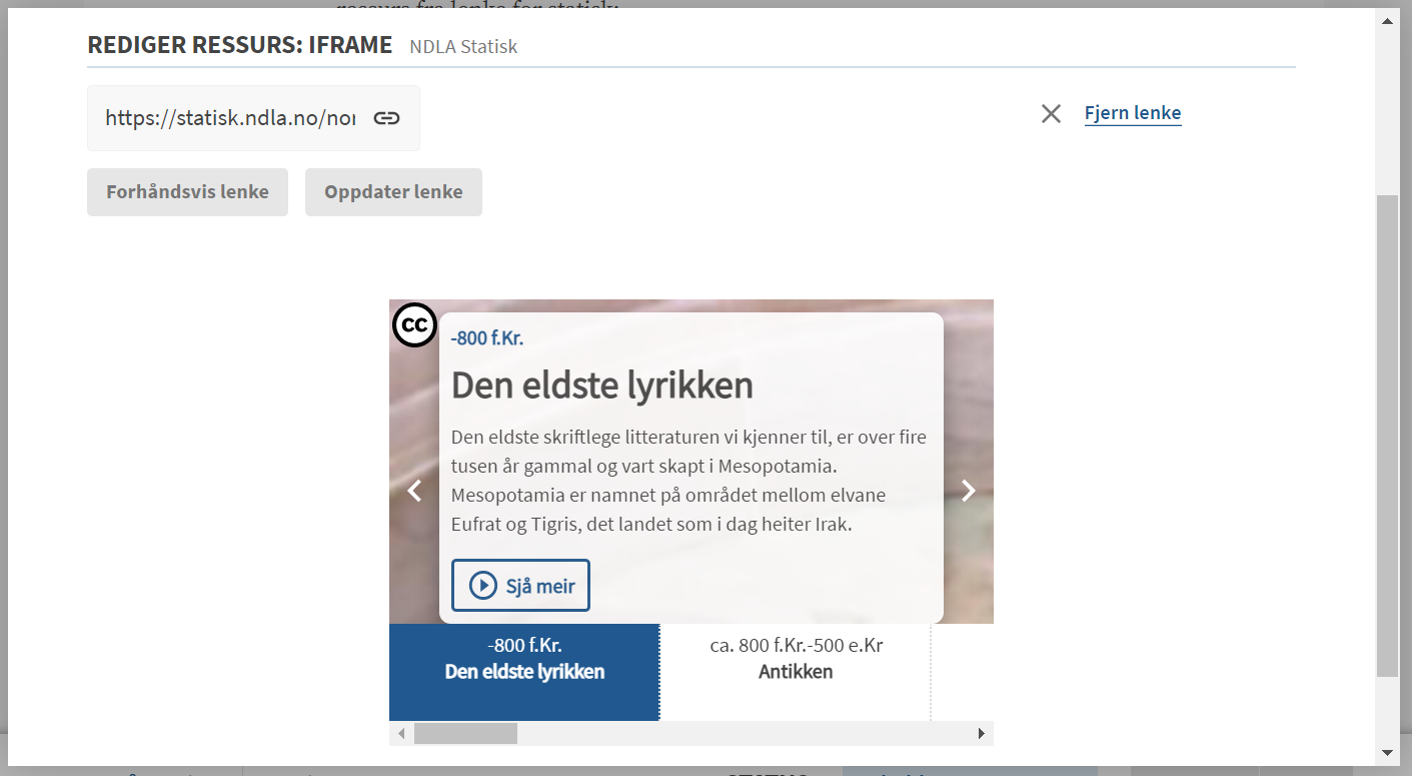
Task: Click the timeline's right scroll arrow
Action: (x=981, y=733)
